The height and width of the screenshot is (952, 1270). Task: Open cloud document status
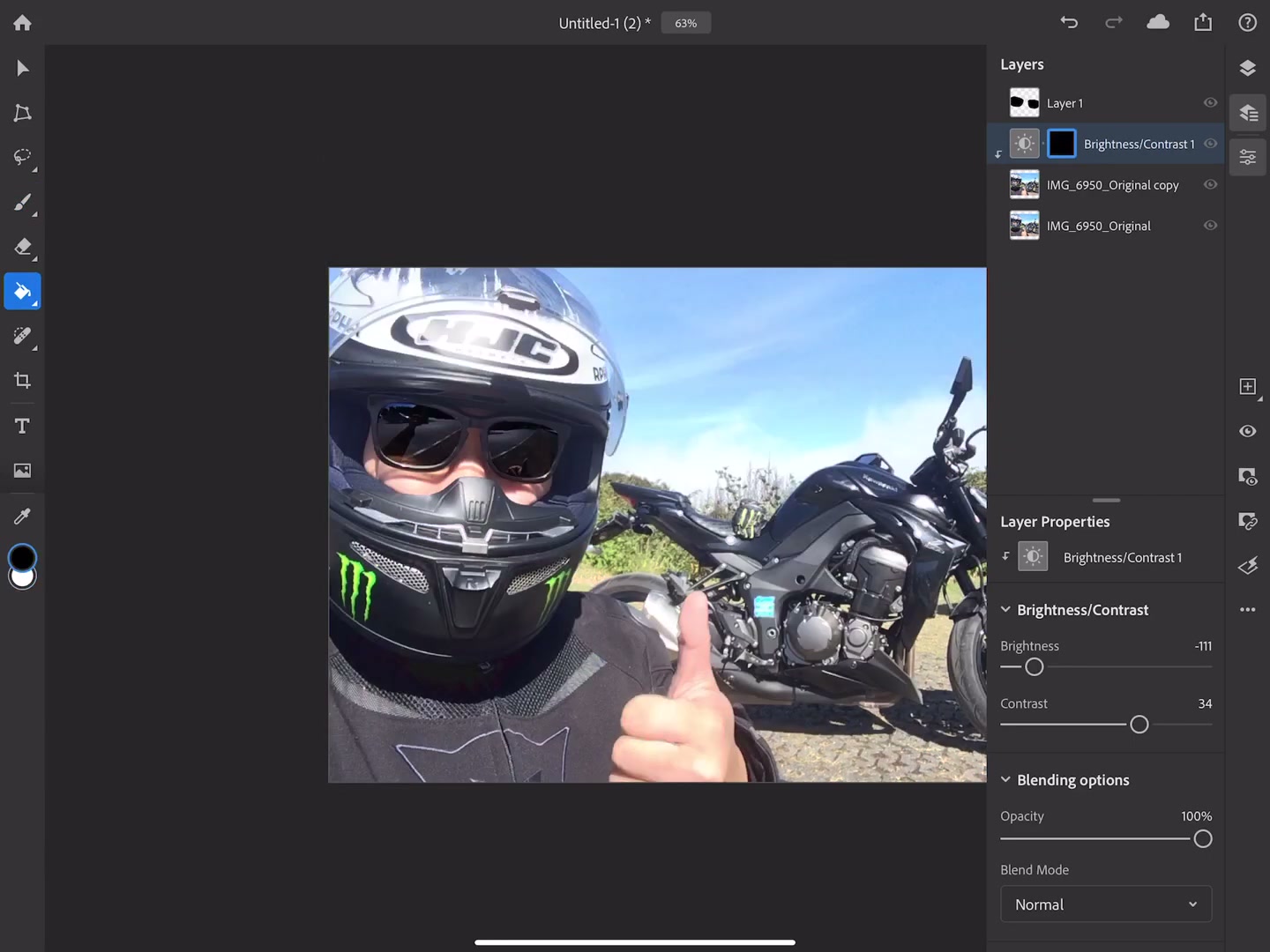1158,22
